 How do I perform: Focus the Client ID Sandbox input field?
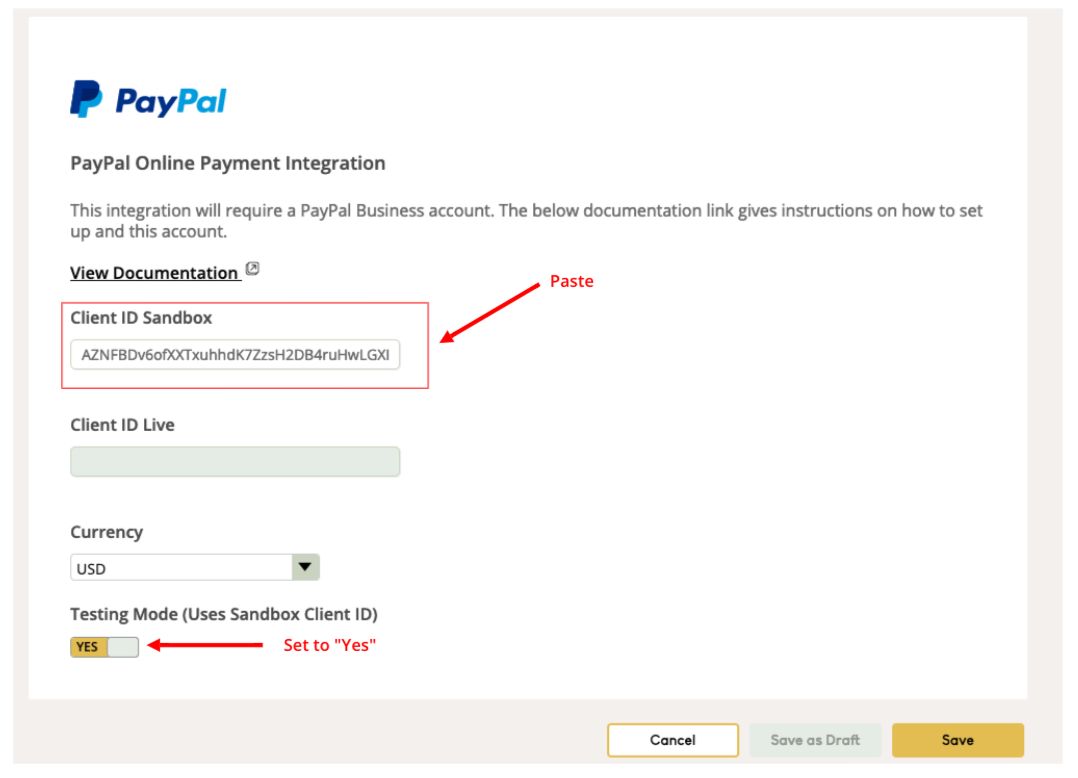[x=235, y=354]
